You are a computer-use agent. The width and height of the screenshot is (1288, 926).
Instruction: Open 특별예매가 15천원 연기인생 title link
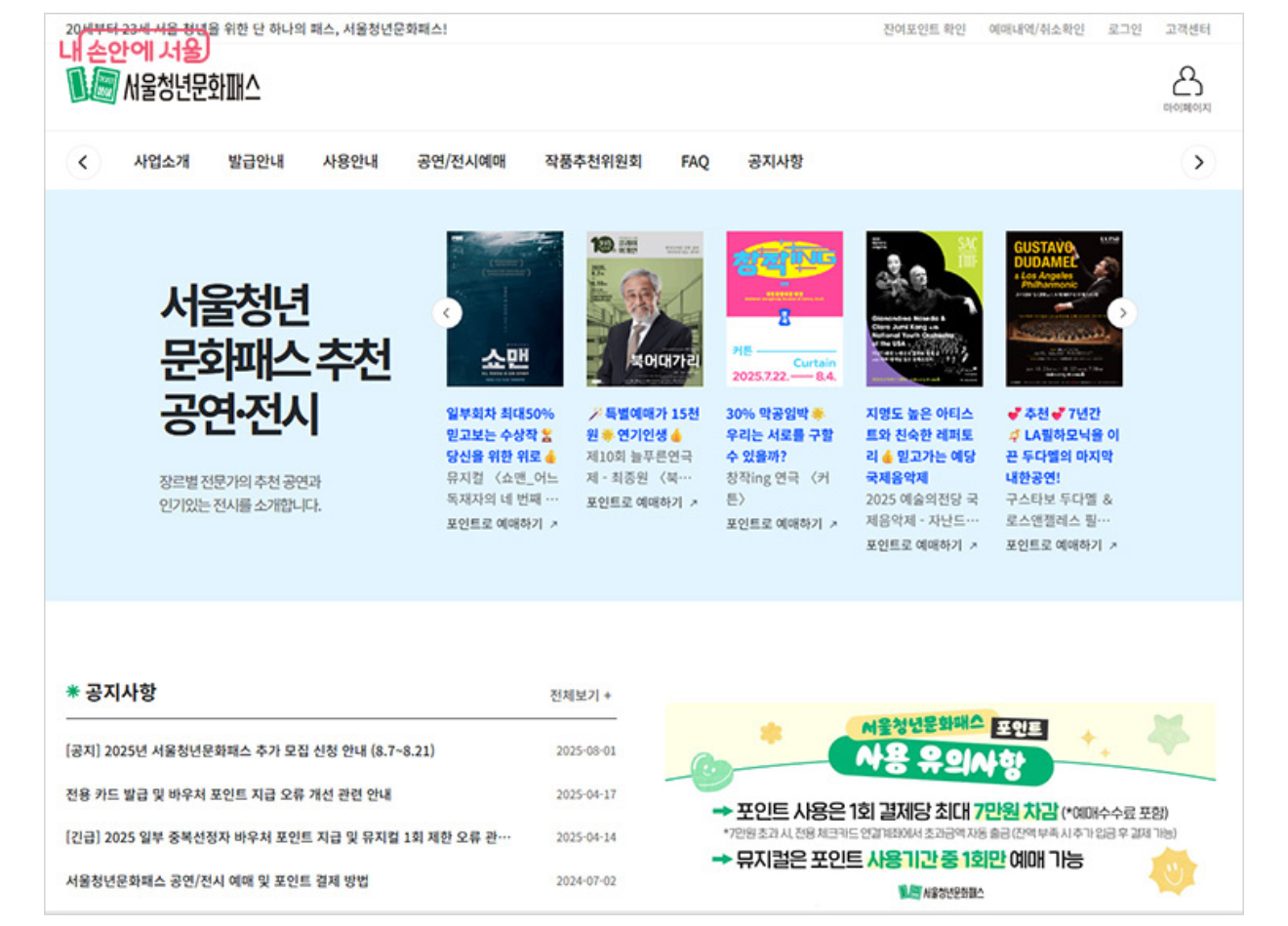click(643, 424)
